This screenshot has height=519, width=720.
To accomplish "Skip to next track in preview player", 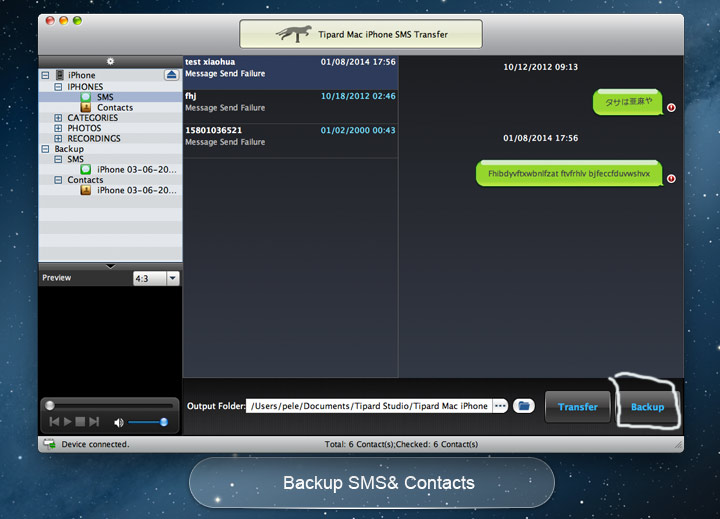I will click(94, 422).
